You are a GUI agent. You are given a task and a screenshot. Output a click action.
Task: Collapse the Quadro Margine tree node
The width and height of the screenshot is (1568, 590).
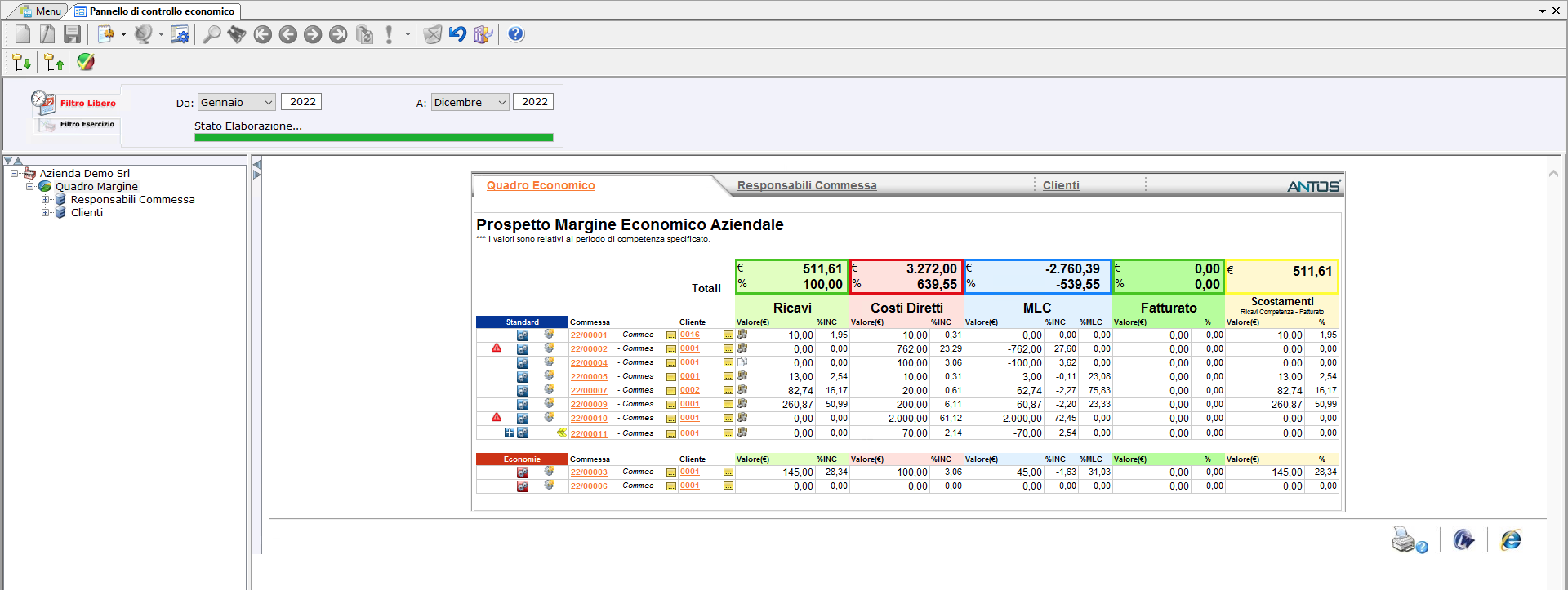29,187
